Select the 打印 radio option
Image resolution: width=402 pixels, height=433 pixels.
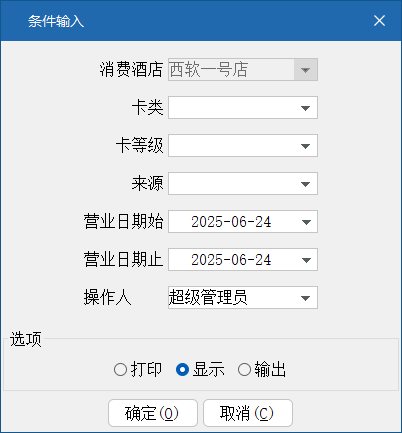[138, 369]
